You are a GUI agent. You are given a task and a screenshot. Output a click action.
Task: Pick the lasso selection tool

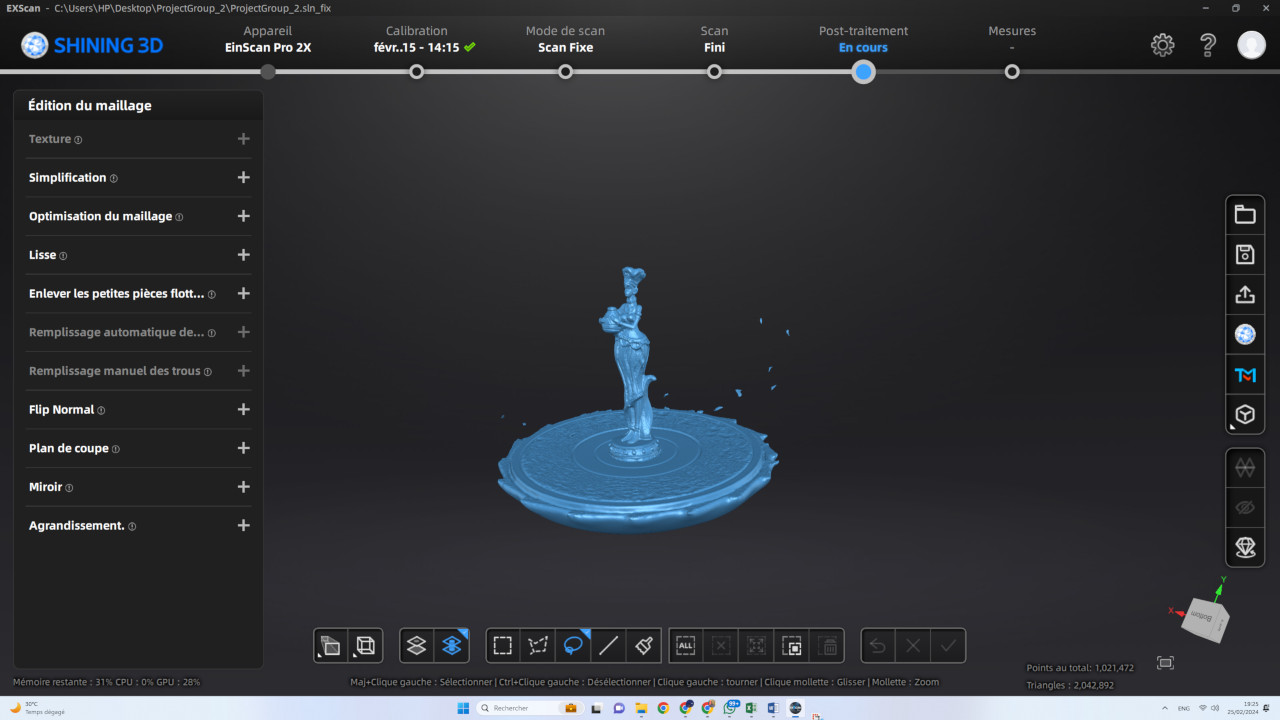(573, 646)
